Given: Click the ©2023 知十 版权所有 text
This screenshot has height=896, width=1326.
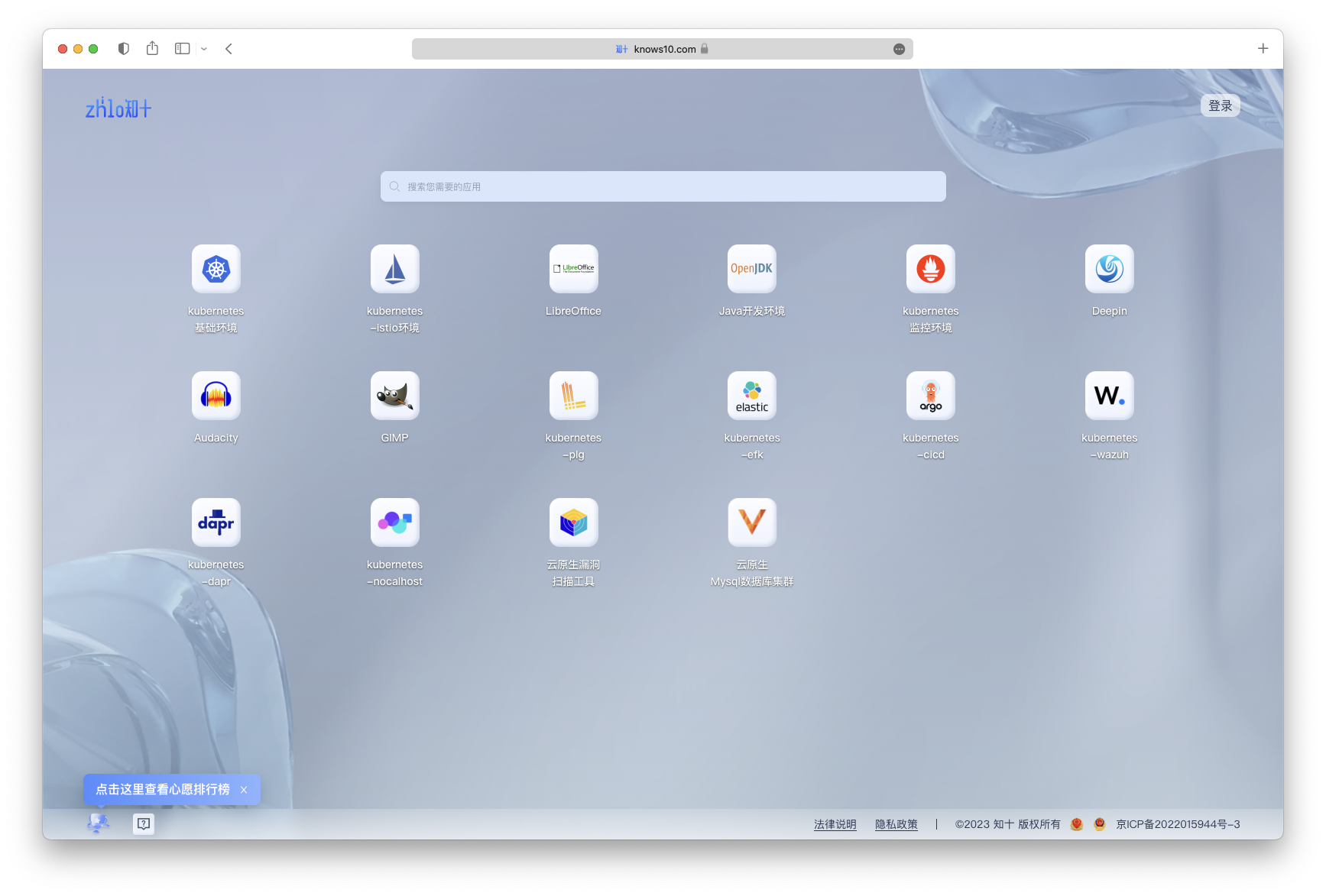Looking at the screenshot, I should [x=1008, y=824].
